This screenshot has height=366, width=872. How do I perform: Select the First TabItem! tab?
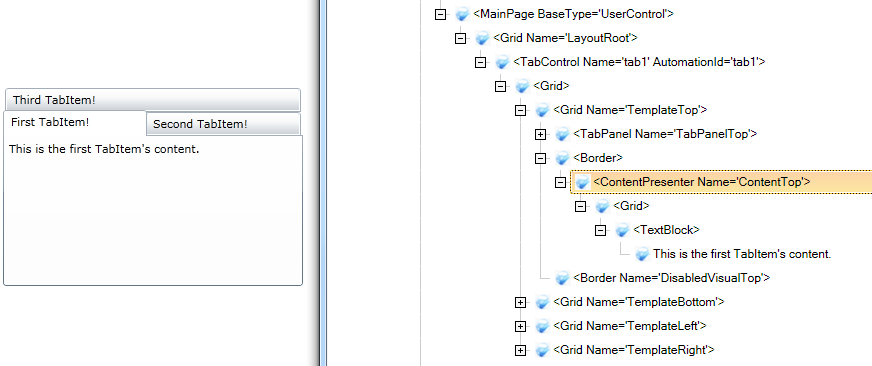click(x=75, y=122)
